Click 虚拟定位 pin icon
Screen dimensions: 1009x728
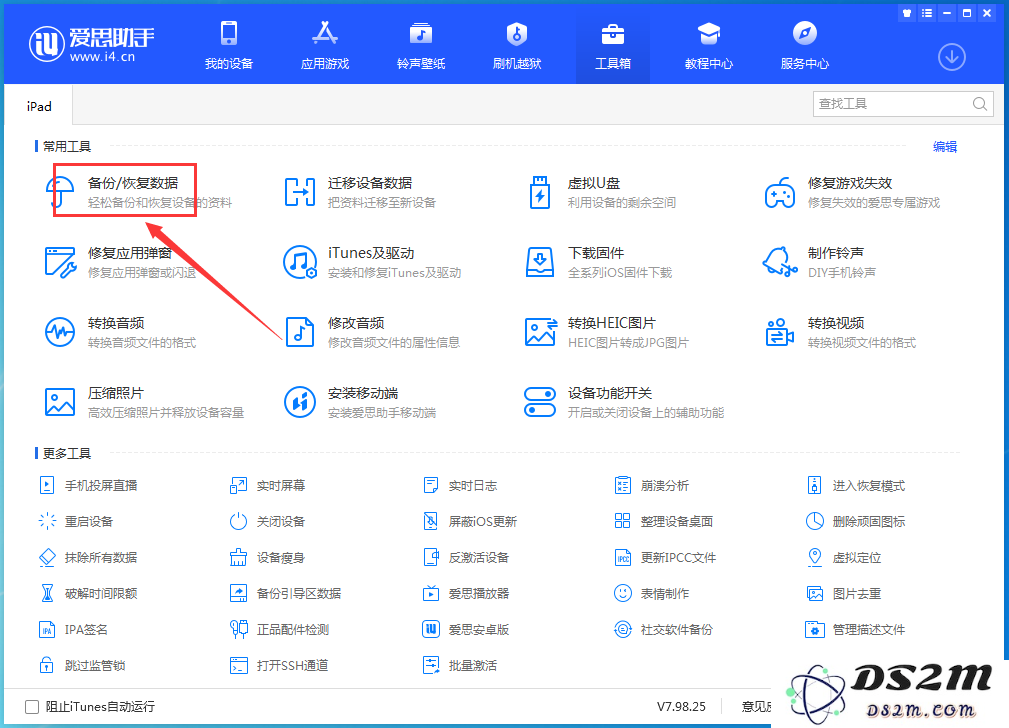(815, 557)
